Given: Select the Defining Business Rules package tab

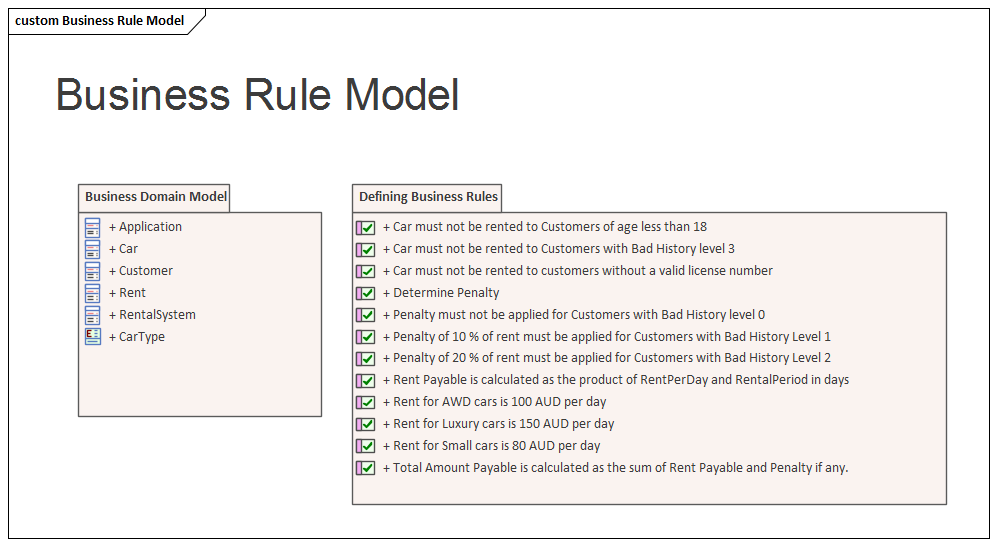Looking at the screenshot, I should [428, 197].
